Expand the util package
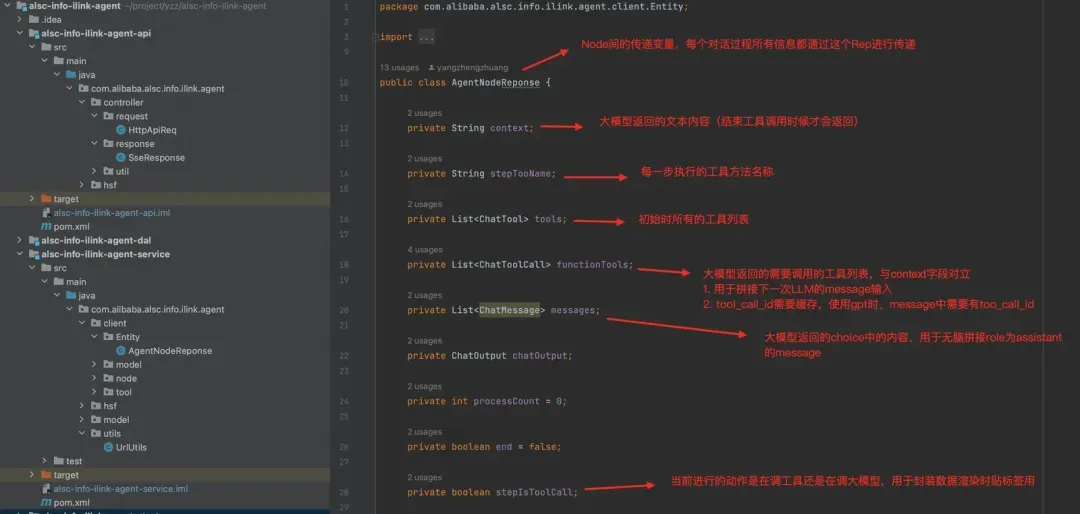1080x514 pixels. (x=94, y=172)
